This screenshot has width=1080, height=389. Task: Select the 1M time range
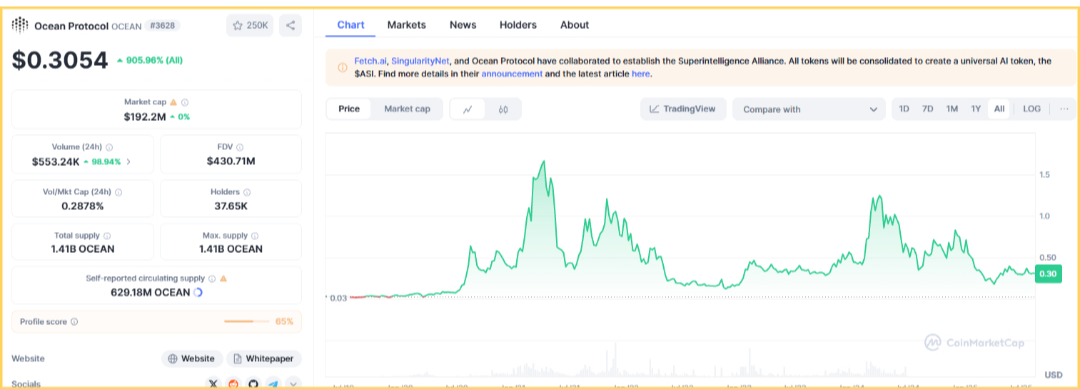[952, 109]
